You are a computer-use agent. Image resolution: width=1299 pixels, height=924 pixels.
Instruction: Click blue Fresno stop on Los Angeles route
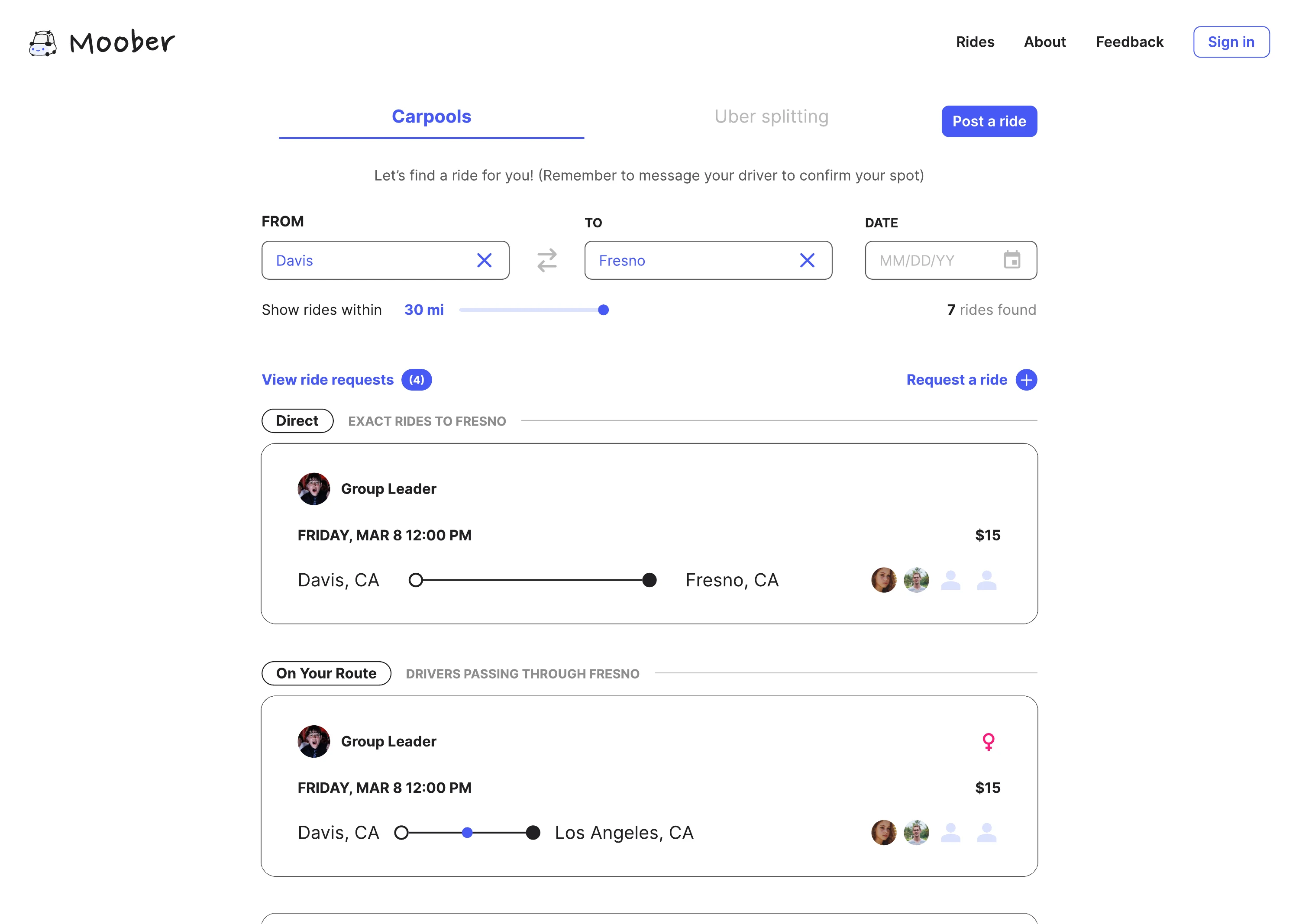[x=467, y=833]
